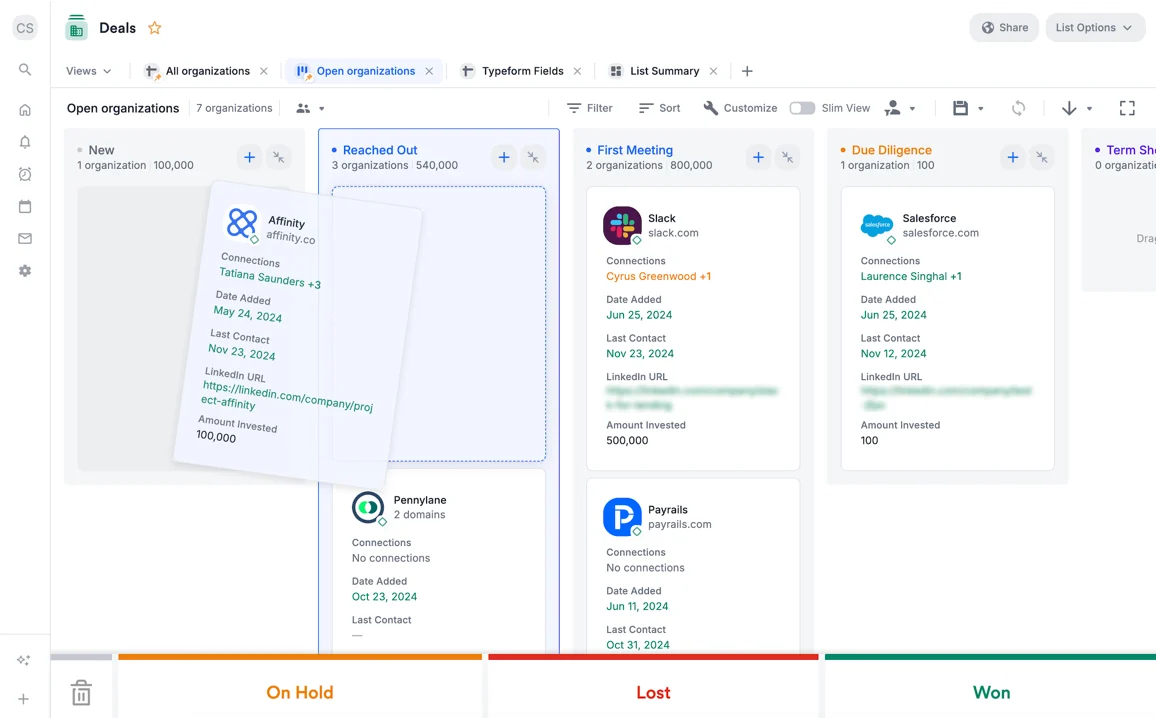
Task: Toggle the Slim View switch
Action: pyautogui.click(x=802, y=108)
